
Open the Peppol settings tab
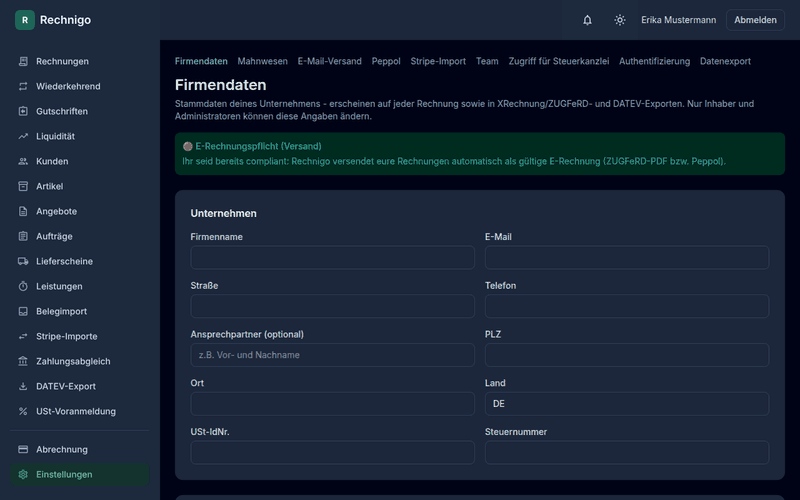pyautogui.click(x=386, y=61)
